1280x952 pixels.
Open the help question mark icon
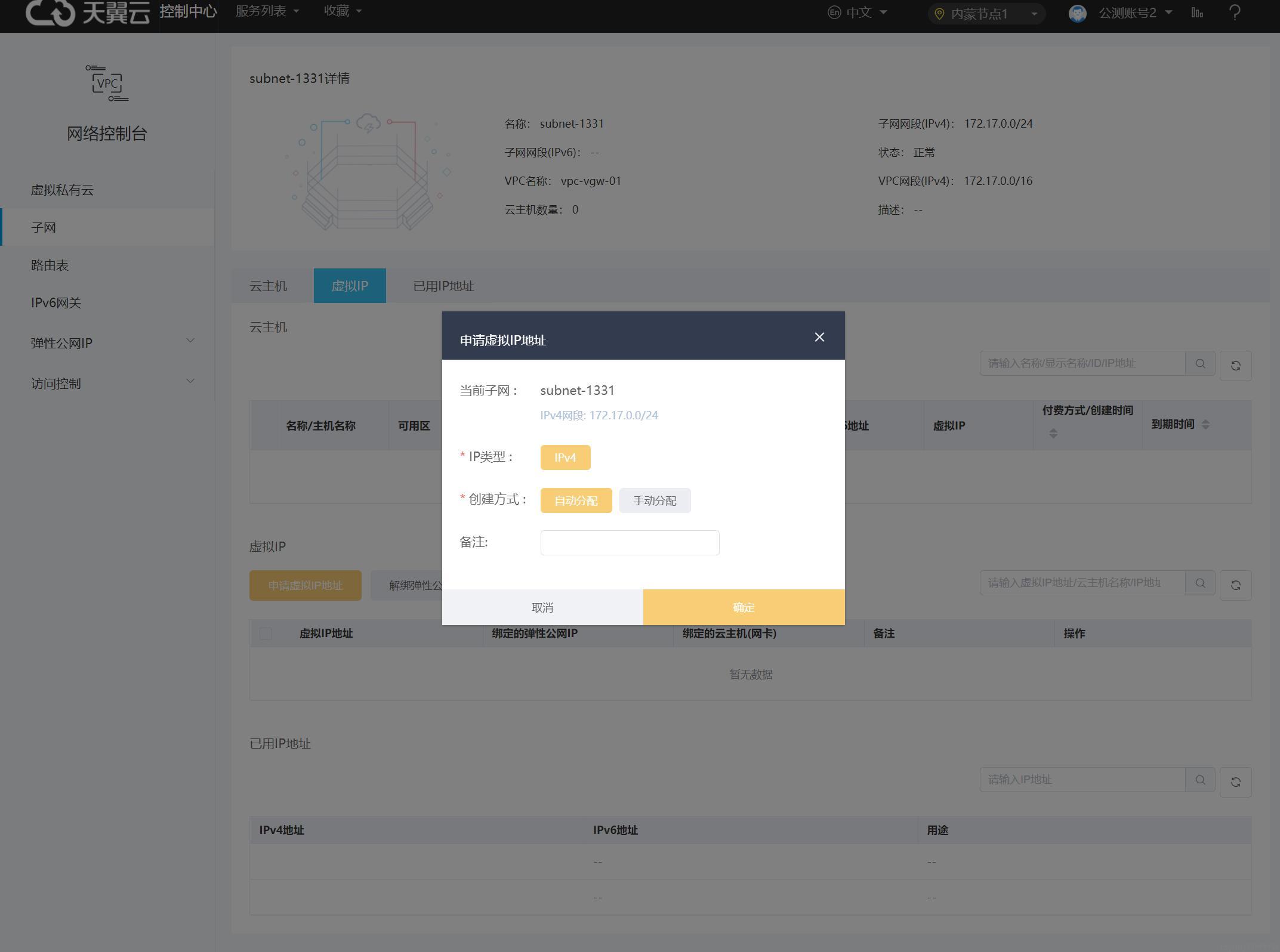pyautogui.click(x=1235, y=13)
